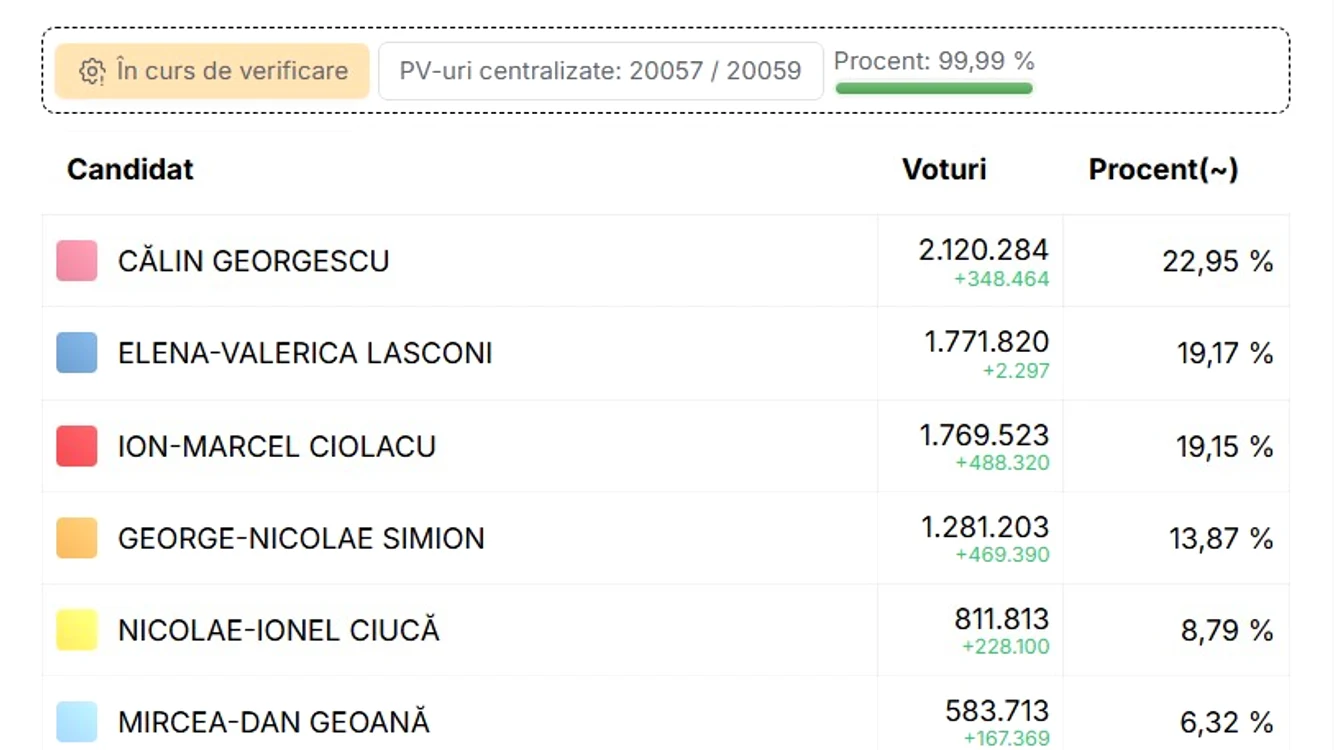Select the PV-uri centralizate counter box
1334x750 pixels.
[x=600, y=71]
